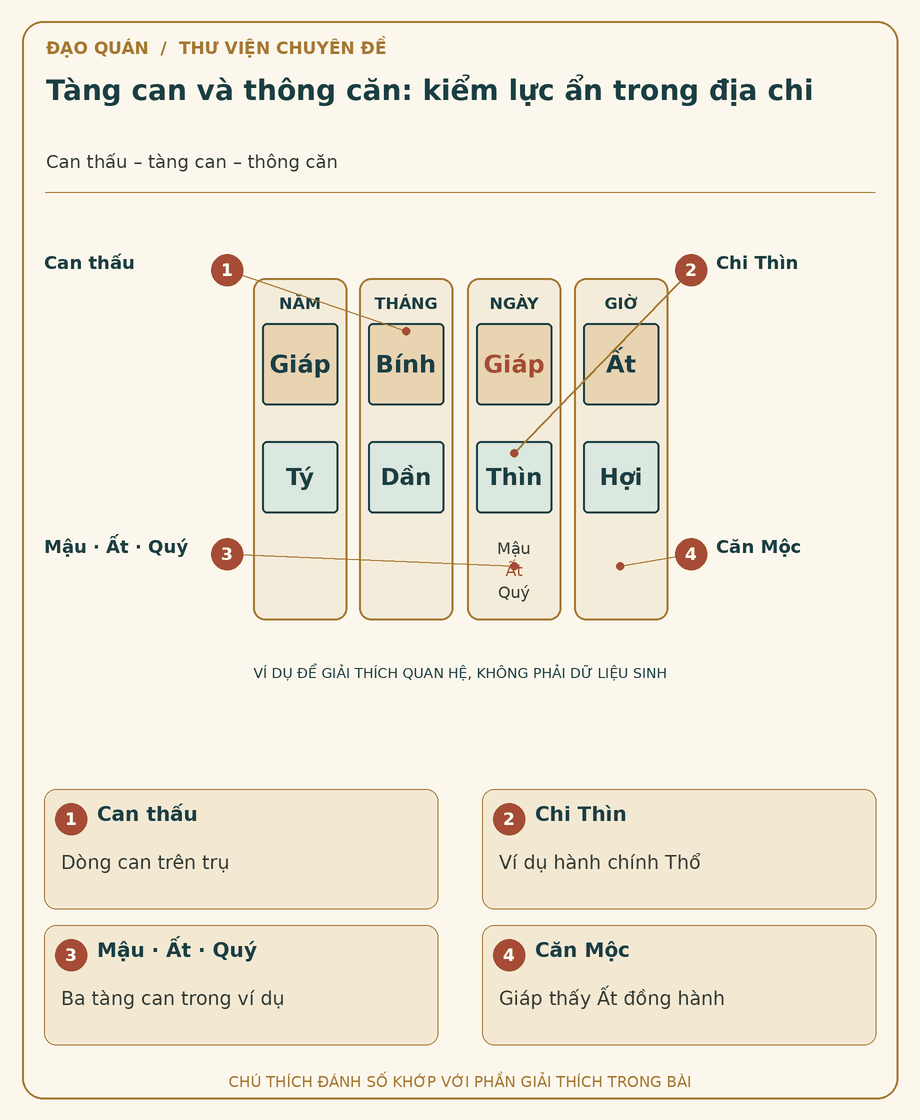
Task: Select the Thìn branch tile
Action: click(x=514, y=477)
